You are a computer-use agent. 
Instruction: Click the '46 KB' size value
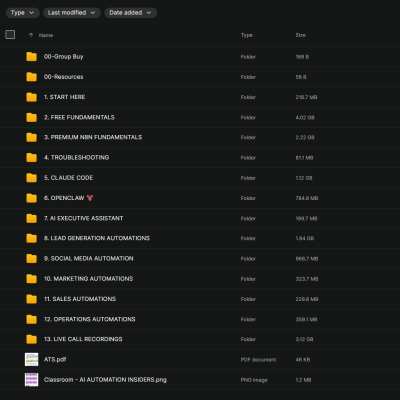click(303, 360)
